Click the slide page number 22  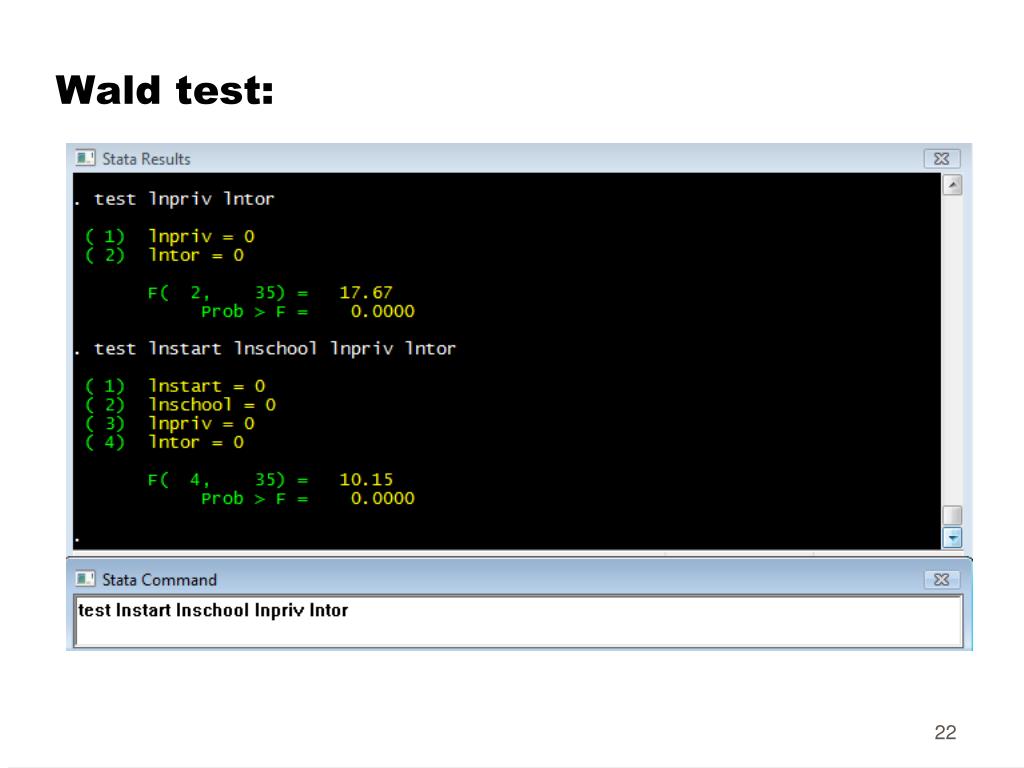point(945,732)
